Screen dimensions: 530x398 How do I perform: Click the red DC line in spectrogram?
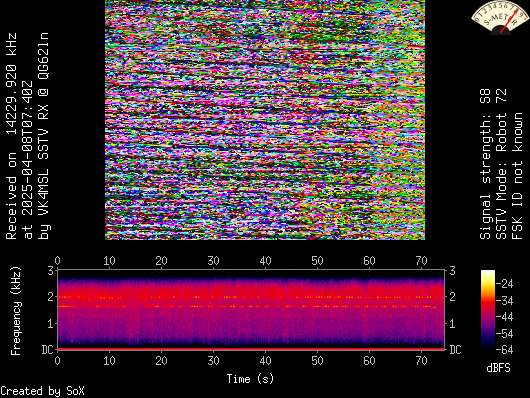[250, 349]
